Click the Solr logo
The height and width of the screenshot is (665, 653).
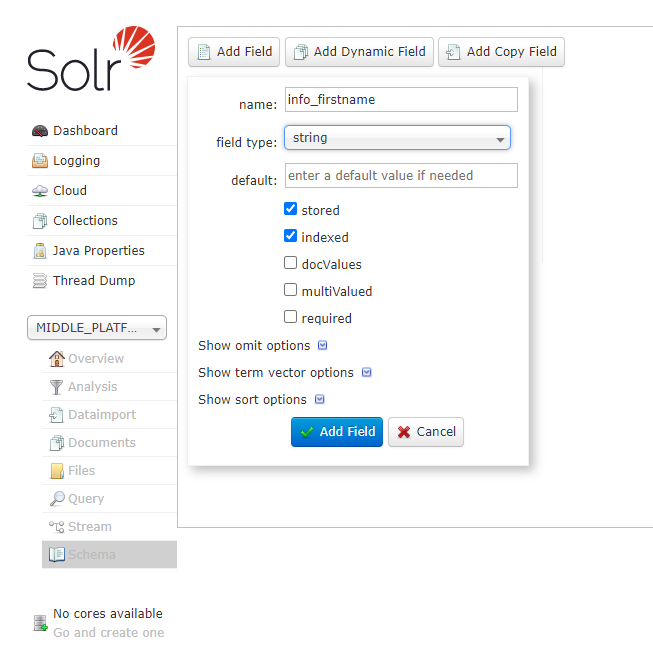tap(91, 59)
